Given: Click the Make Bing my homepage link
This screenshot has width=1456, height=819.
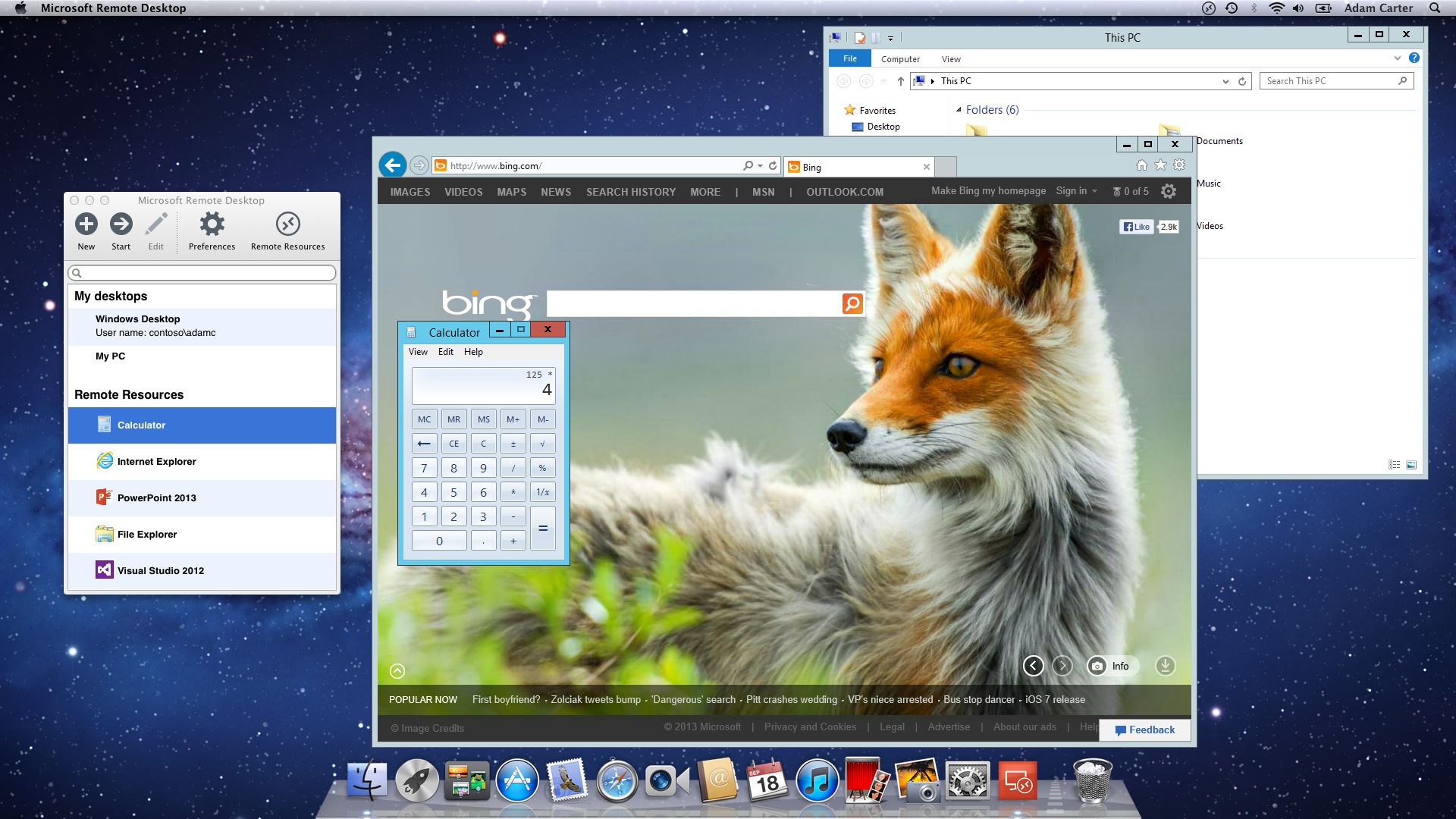Looking at the screenshot, I should (x=987, y=191).
